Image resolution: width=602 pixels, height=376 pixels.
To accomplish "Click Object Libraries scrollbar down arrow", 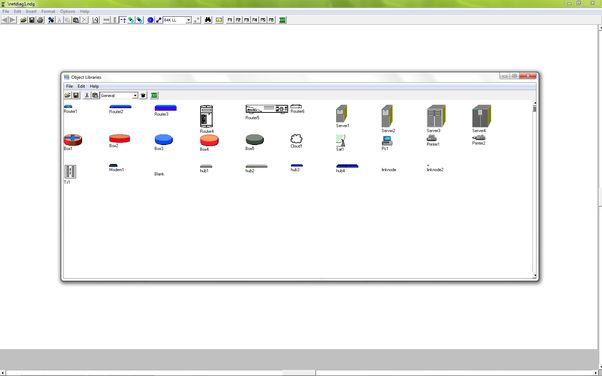I will [534, 276].
